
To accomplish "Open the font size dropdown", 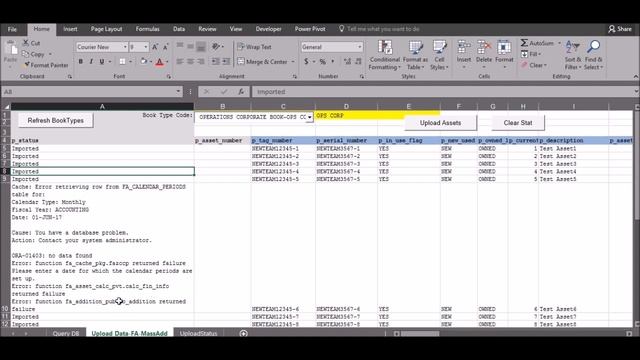I will tap(145, 47).
